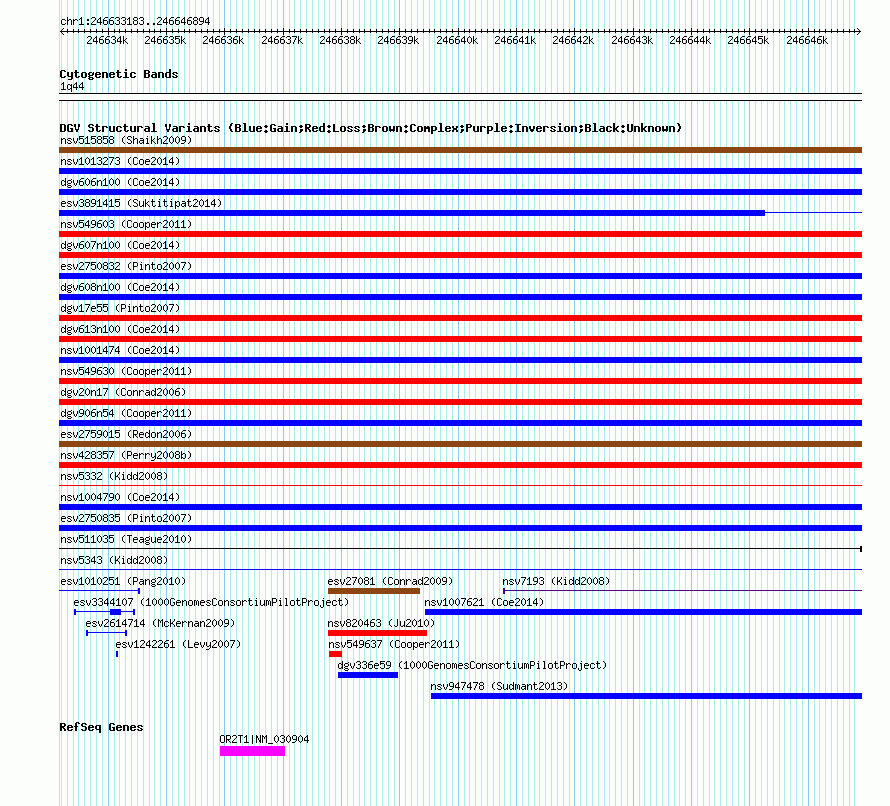
Task: Open the nsv1001474 (Coe2014) label
Action: pyautogui.click(x=120, y=350)
